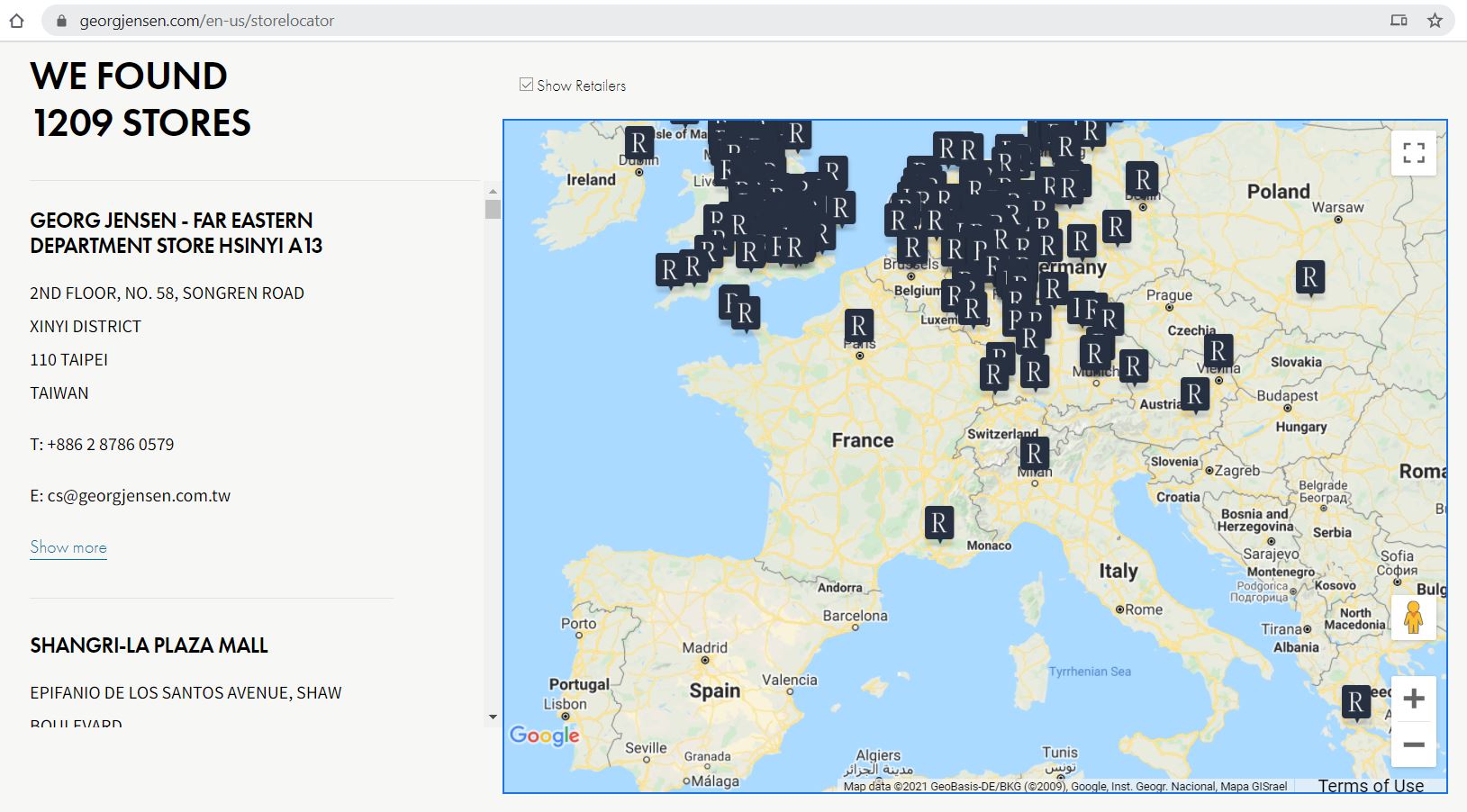
Task: Click the browser address bar URL
Action: pos(206,21)
